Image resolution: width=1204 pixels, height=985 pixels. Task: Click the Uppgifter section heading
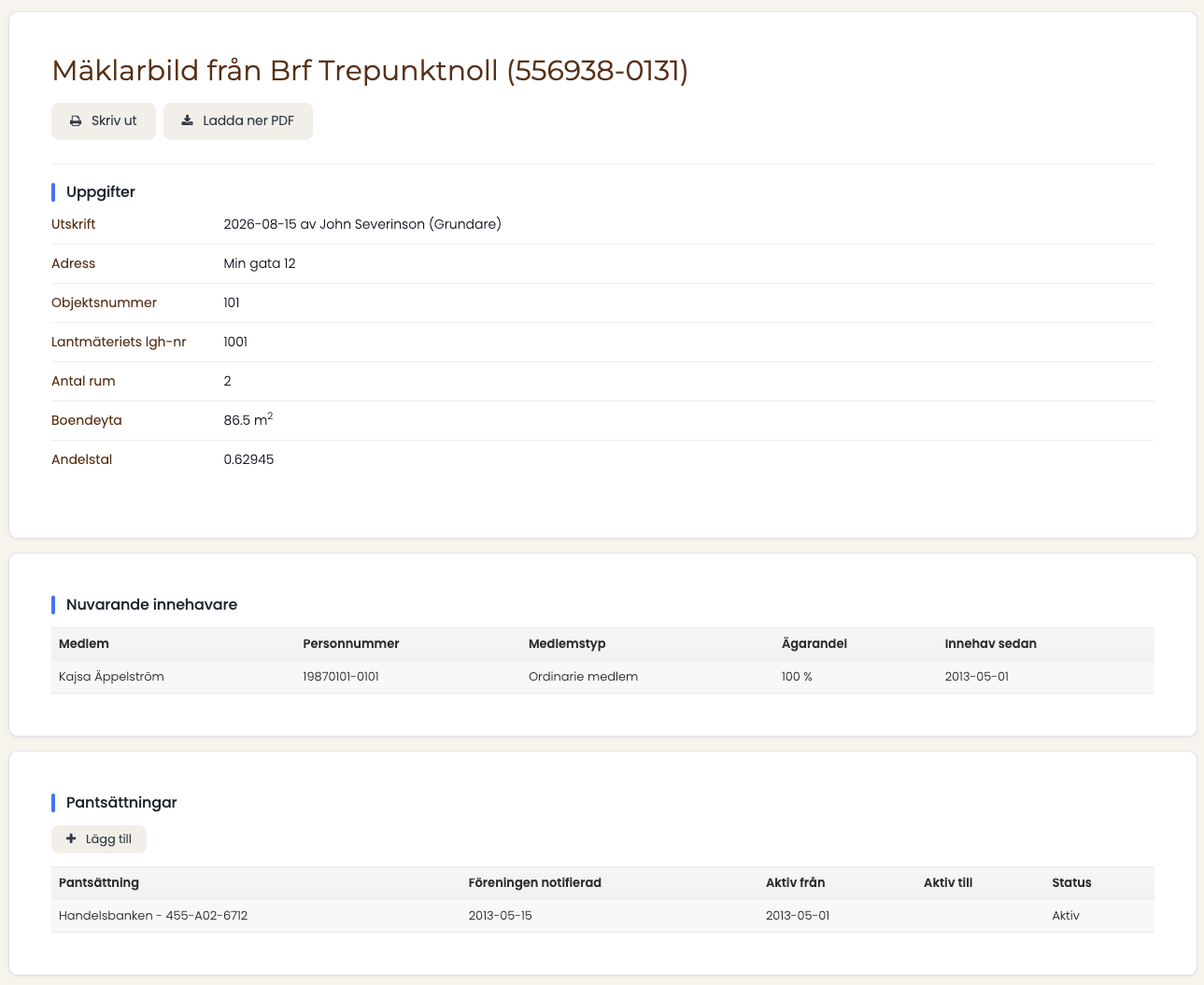101,192
